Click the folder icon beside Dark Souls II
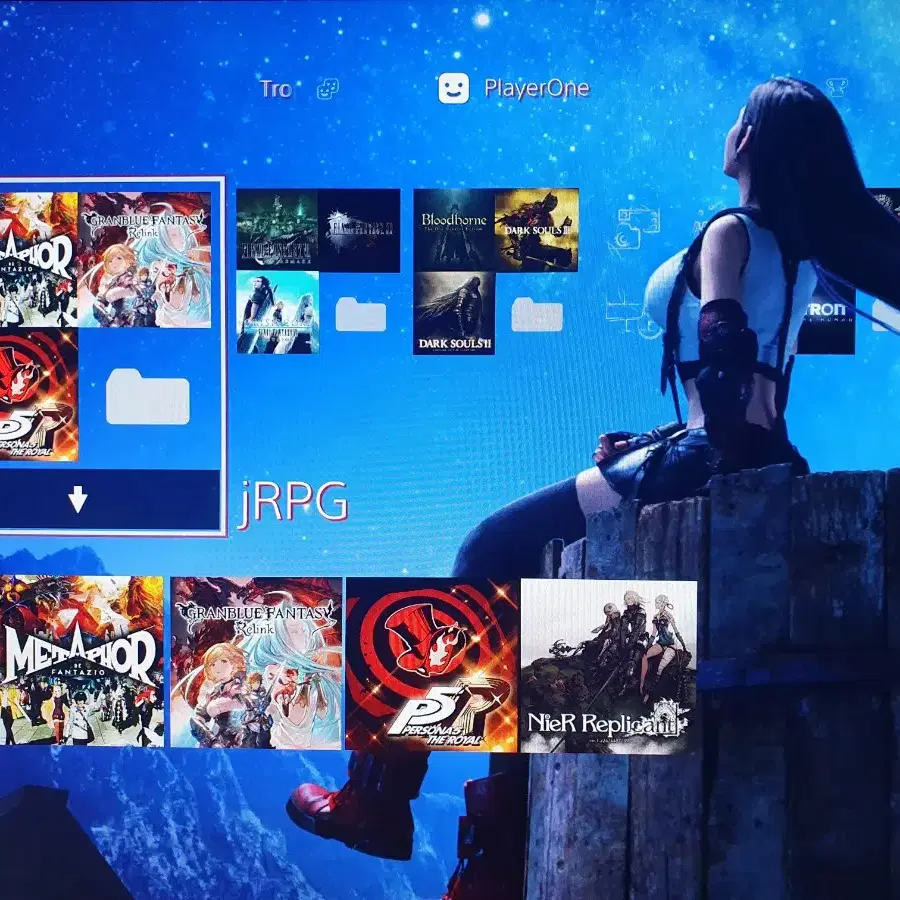900x900 pixels. point(537,314)
